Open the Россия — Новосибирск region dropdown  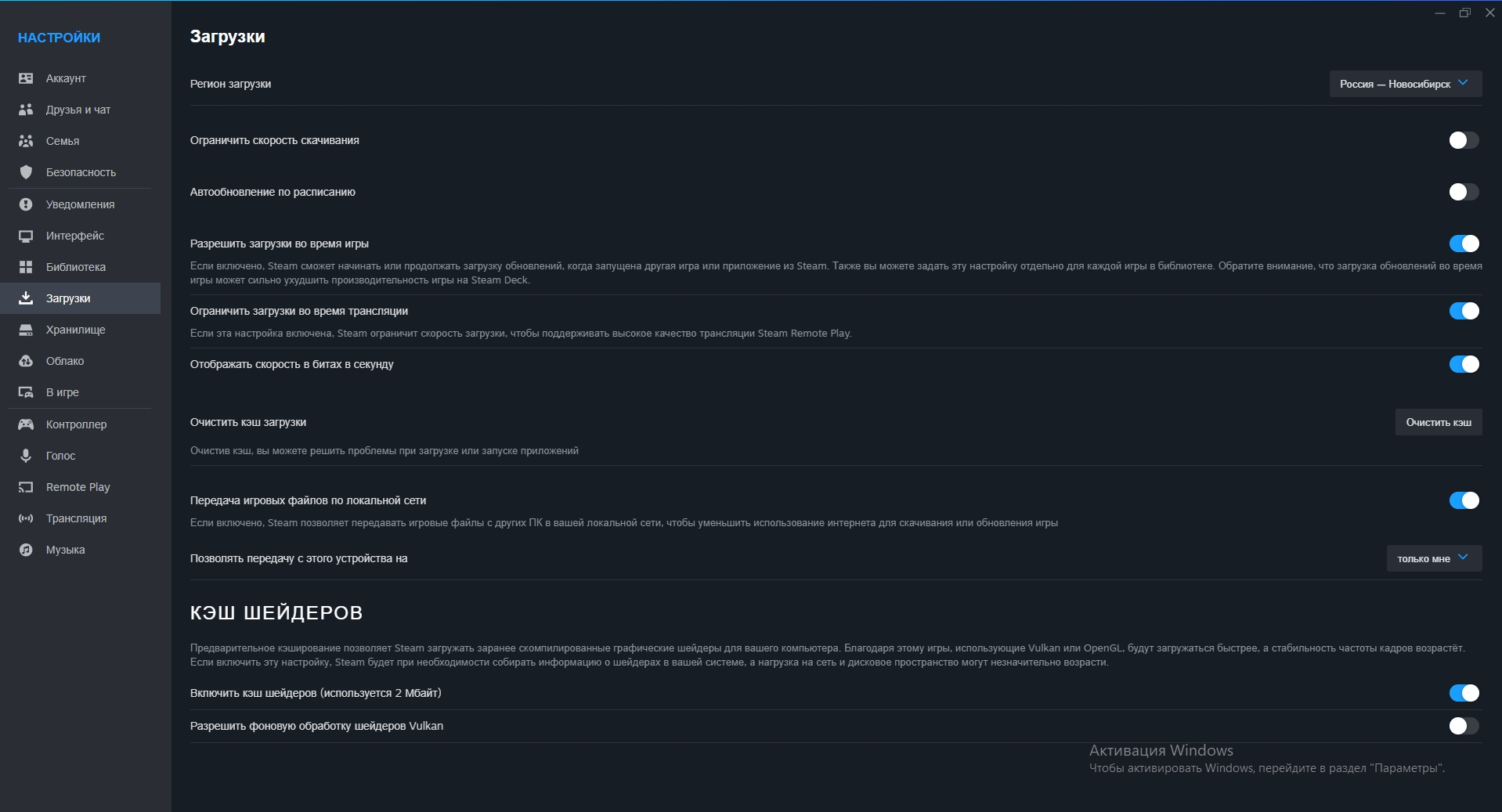(1404, 84)
